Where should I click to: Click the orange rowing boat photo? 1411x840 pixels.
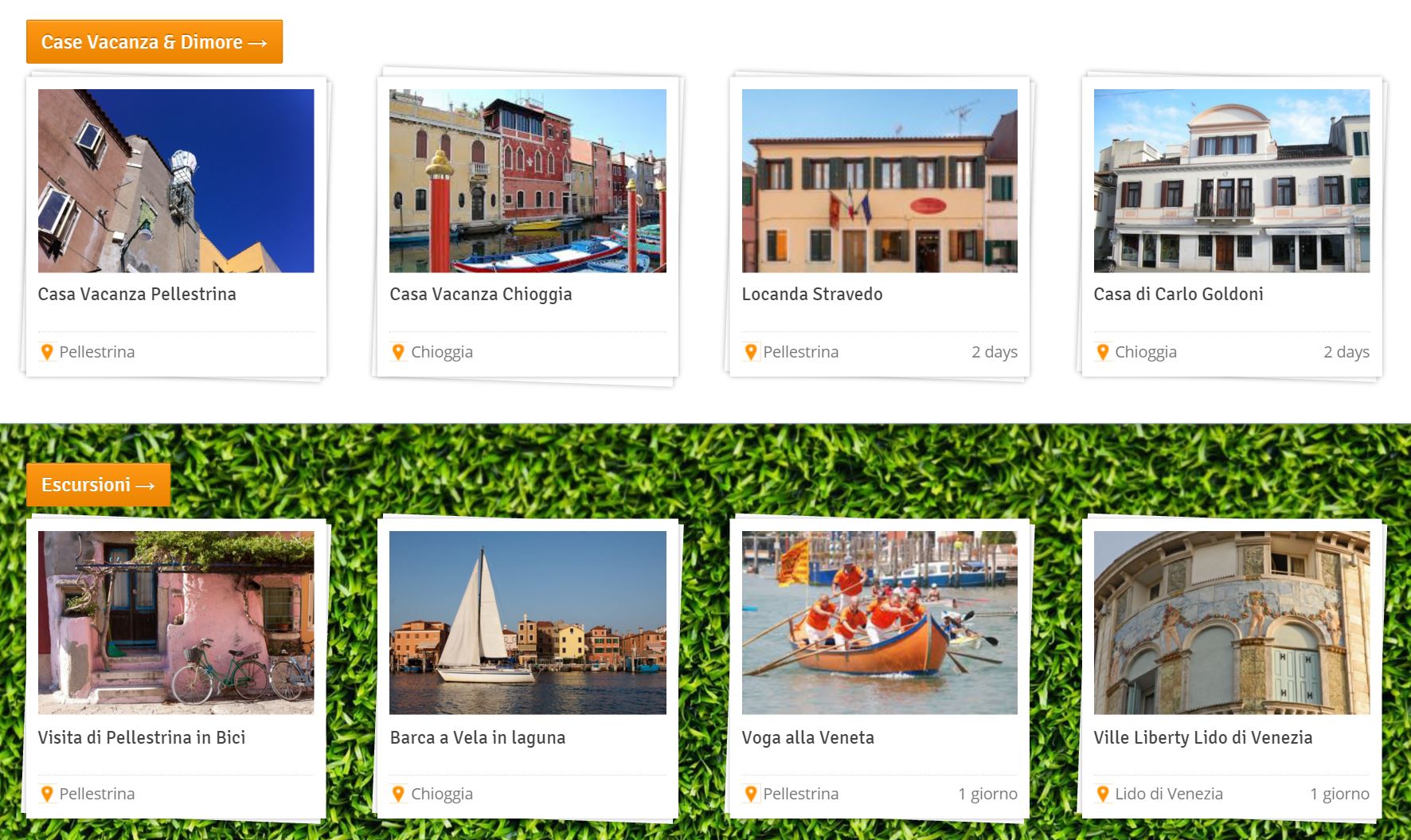point(880,623)
